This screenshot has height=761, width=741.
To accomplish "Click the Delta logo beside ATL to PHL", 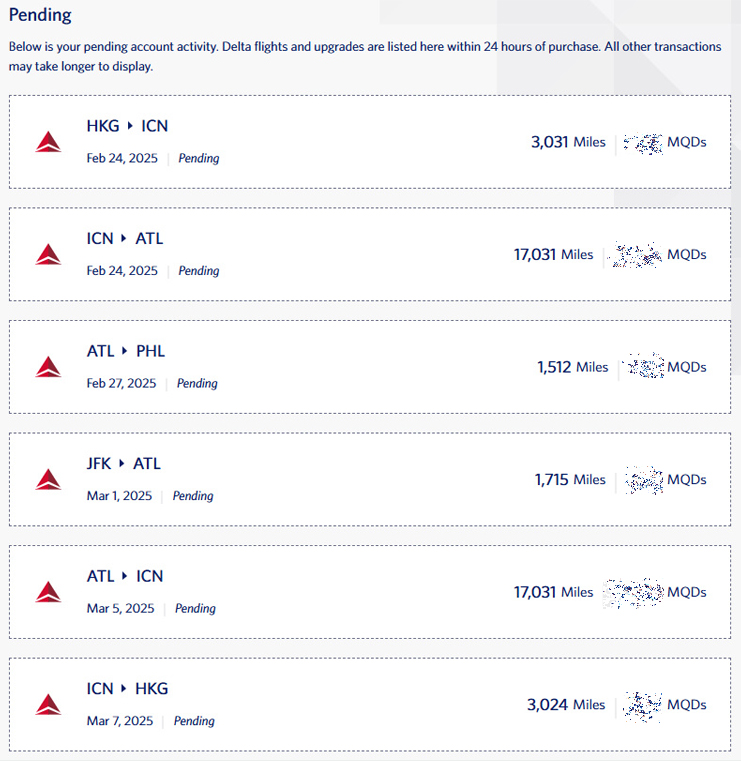I will pos(48,367).
